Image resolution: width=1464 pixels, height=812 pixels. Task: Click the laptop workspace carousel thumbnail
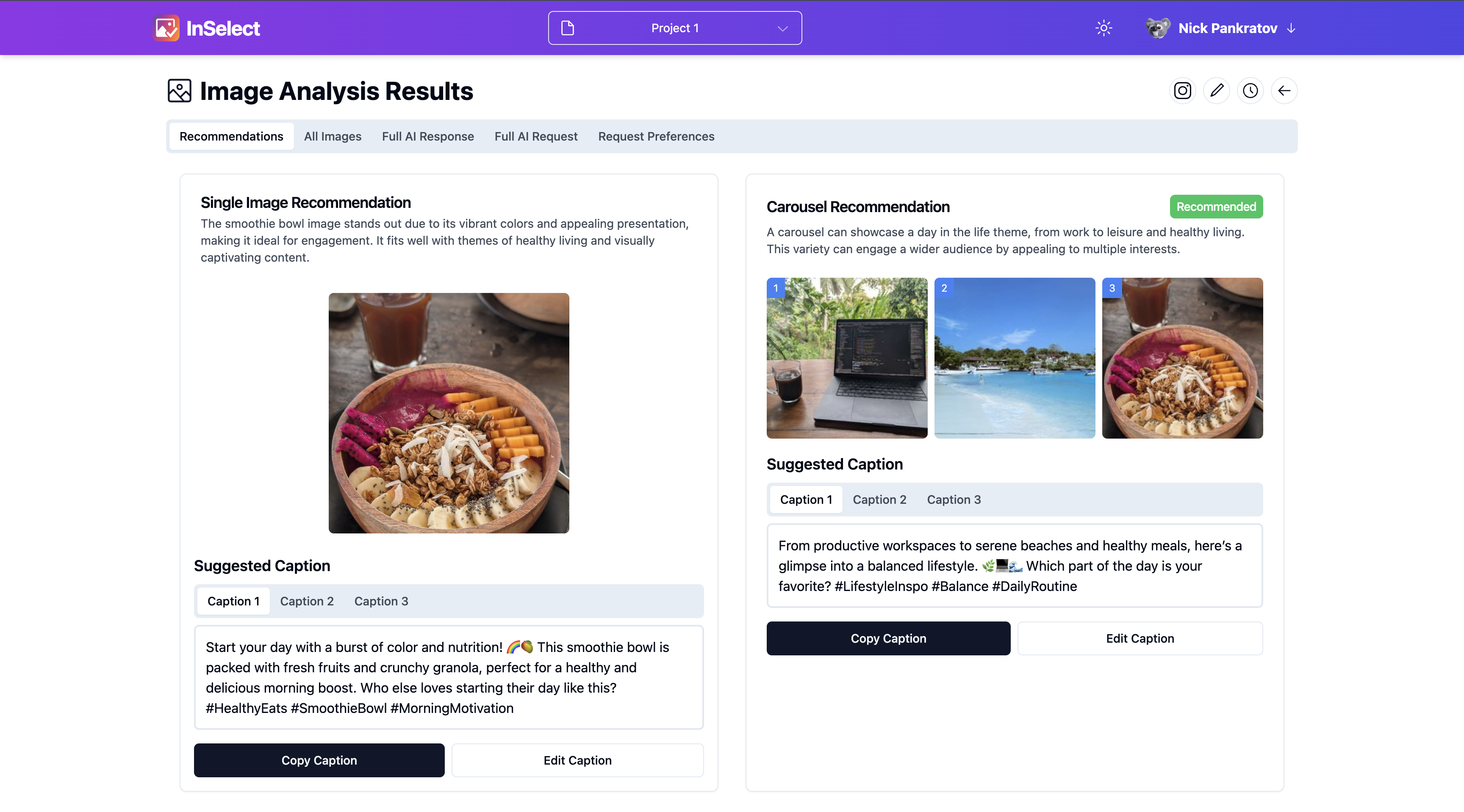[846, 358]
